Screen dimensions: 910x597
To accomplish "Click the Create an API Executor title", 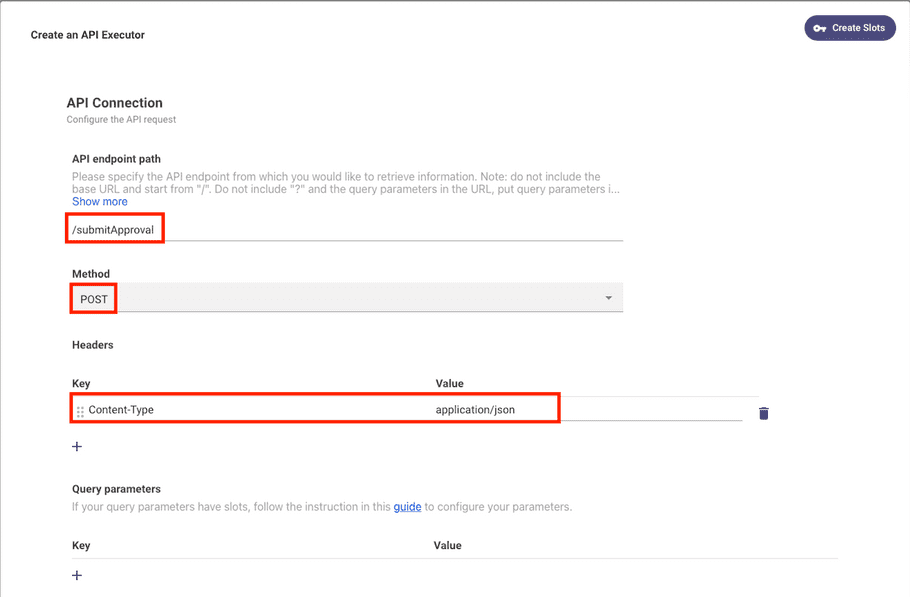I will pos(88,35).
